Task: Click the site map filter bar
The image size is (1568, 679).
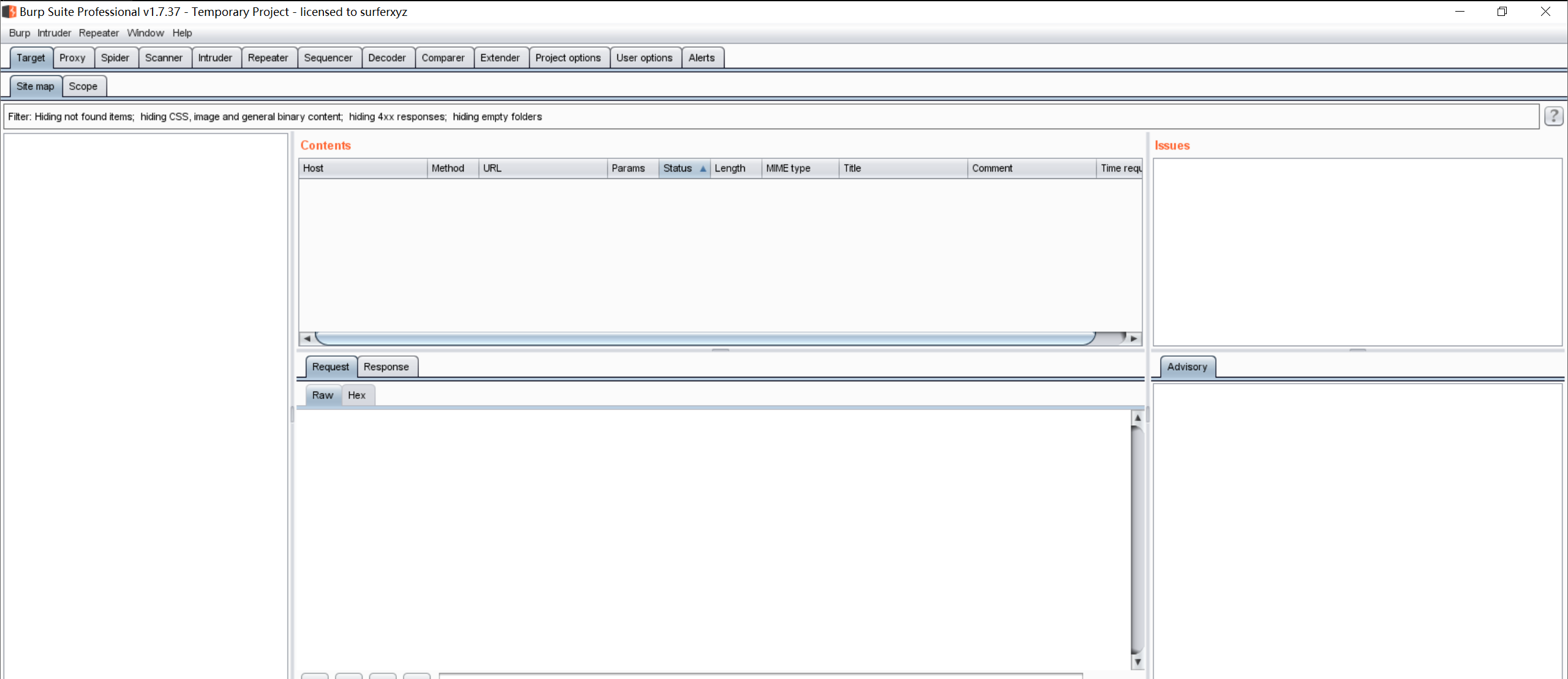Action: pyautogui.click(x=771, y=116)
